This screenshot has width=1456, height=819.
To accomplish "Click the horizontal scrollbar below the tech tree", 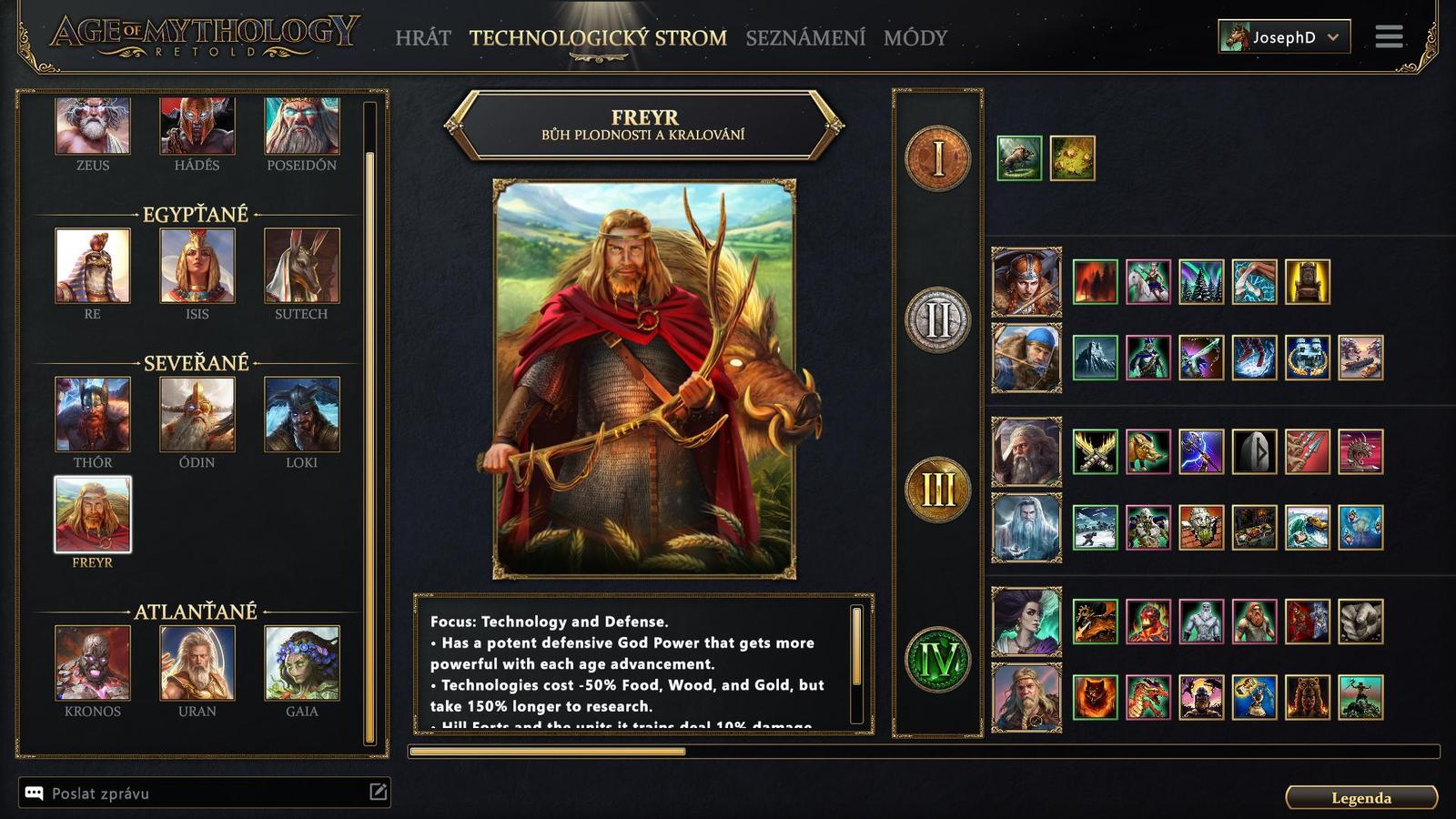I will point(924,752).
